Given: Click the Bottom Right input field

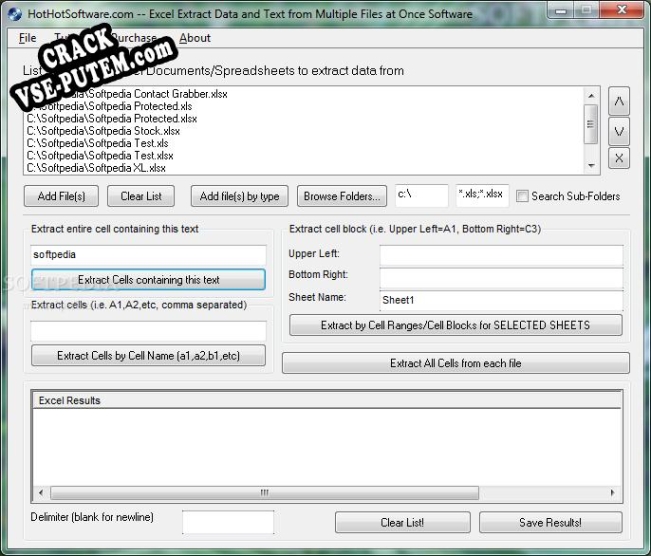Looking at the screenshot, I should [501, 278].
